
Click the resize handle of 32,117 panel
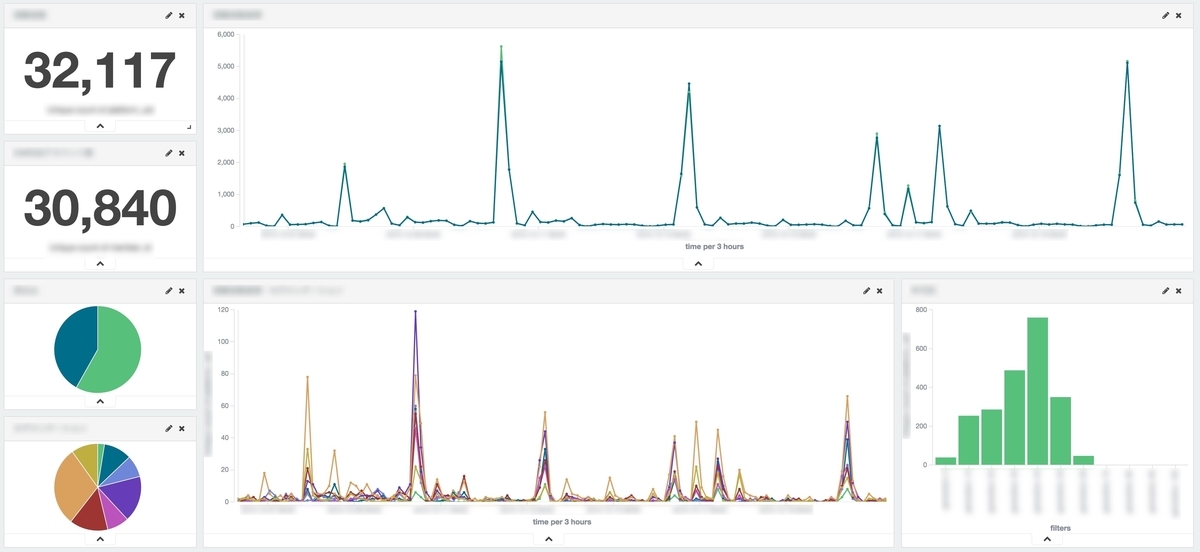pos(188,125)
